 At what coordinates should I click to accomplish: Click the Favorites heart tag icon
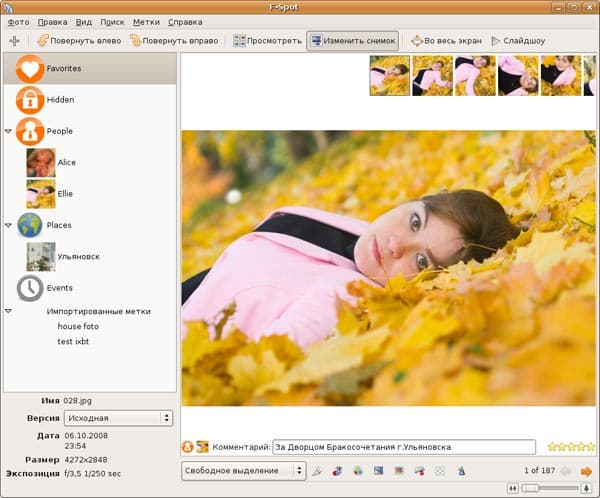(x=29, y=69)
